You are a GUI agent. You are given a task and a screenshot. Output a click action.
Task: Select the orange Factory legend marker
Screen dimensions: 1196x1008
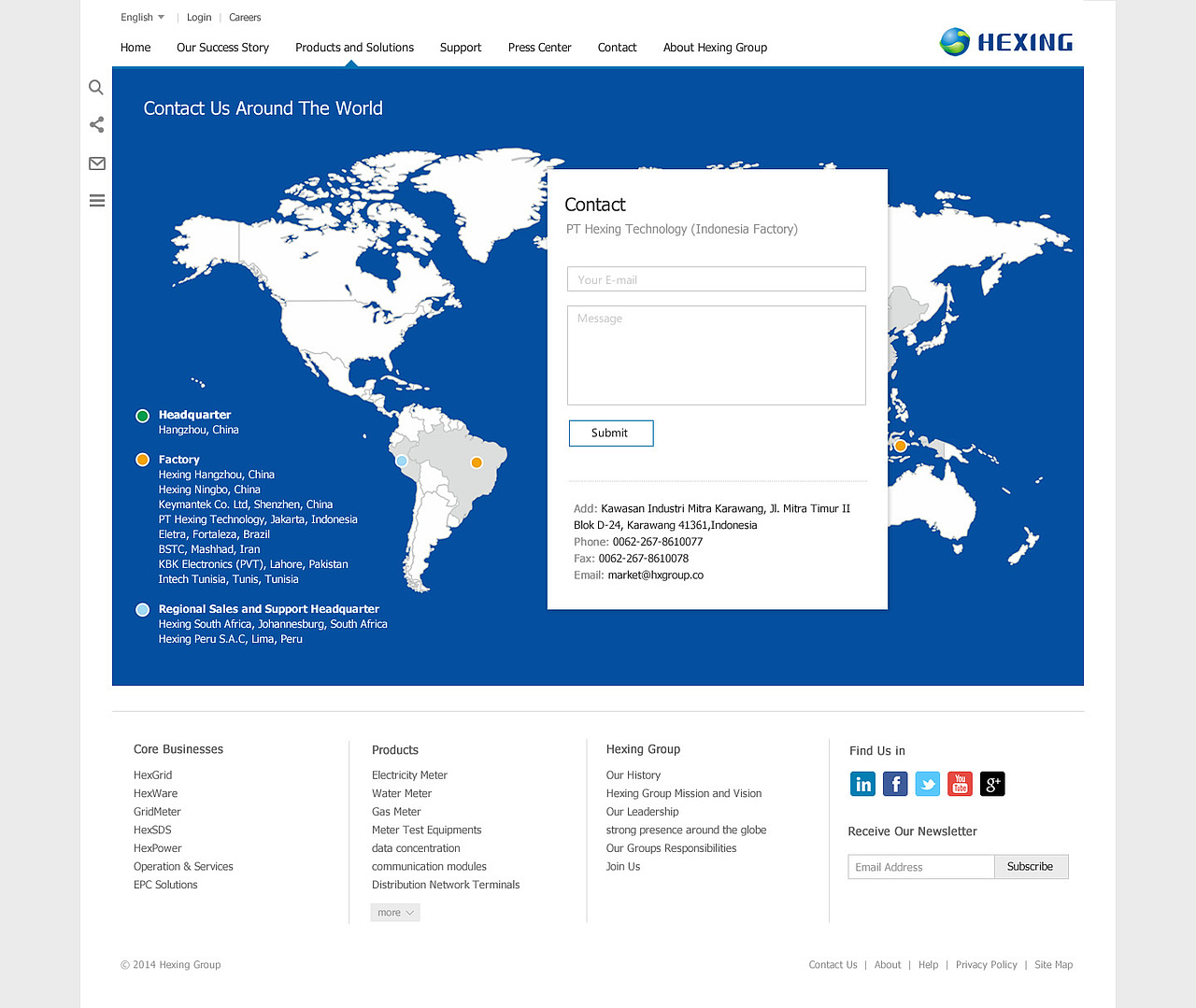[x=142, y=460]
